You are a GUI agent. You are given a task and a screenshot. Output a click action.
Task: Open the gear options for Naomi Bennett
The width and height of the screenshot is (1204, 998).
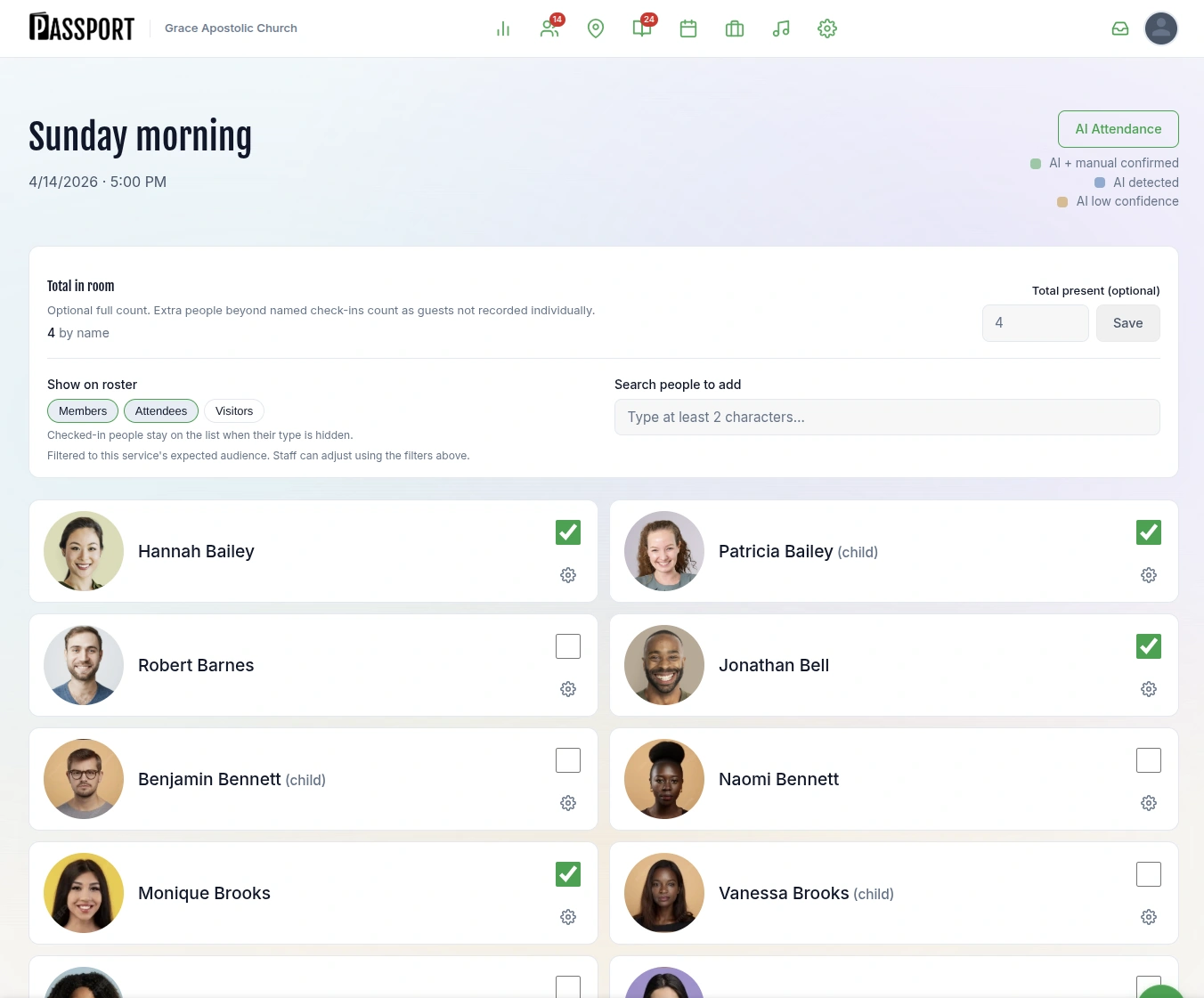(x=1149, y=803)
